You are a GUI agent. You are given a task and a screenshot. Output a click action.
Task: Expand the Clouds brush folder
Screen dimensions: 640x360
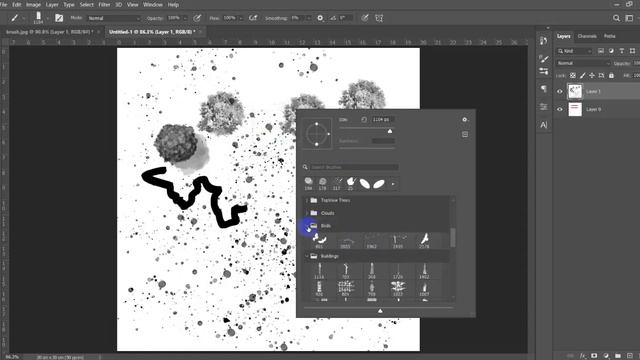(307, 213)
